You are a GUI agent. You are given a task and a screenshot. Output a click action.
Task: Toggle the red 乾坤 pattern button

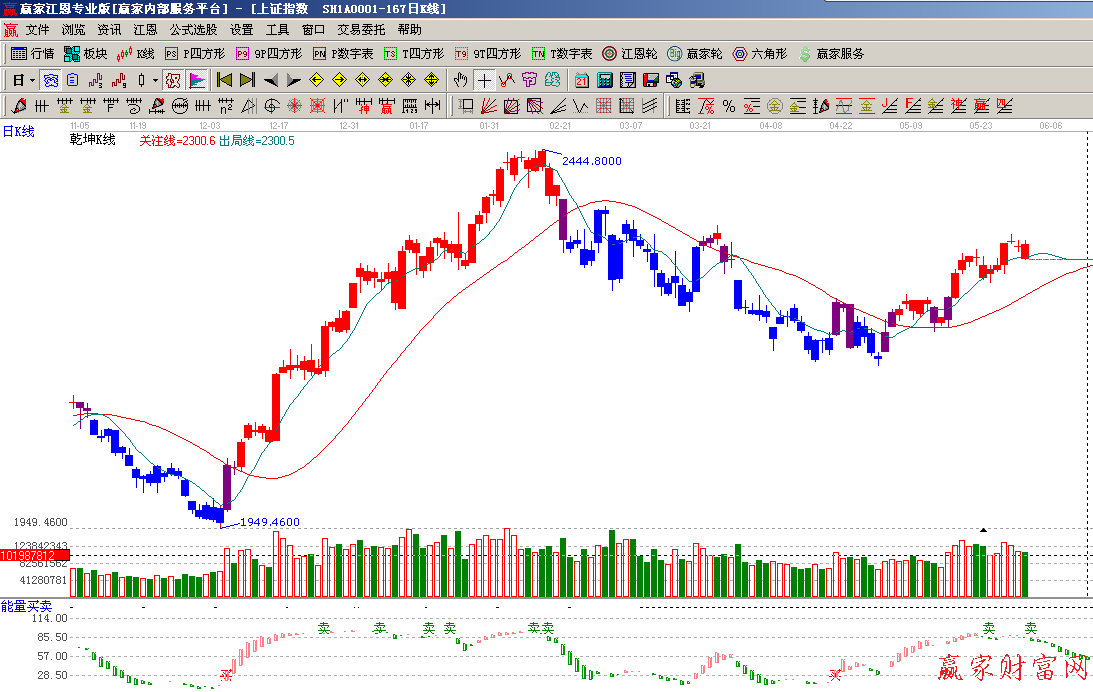[x=172, y=80]
